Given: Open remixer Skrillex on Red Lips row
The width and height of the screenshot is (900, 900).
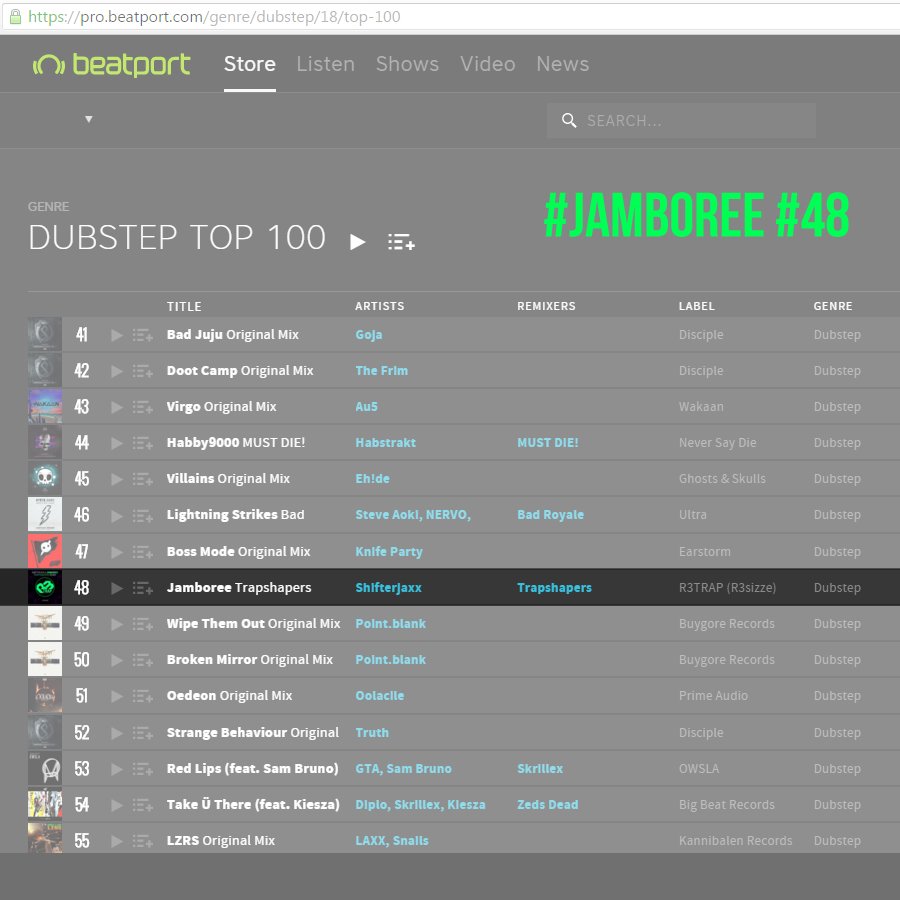Looking at the screenshot, I should tap(540, 769).
